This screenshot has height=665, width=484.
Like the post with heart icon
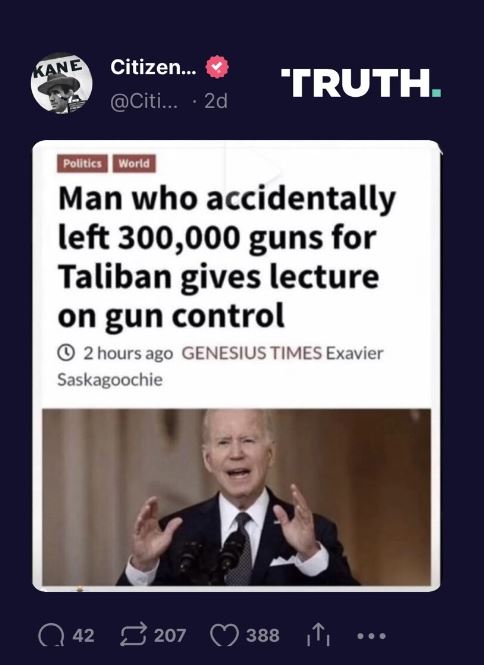[x=224, y=636]
